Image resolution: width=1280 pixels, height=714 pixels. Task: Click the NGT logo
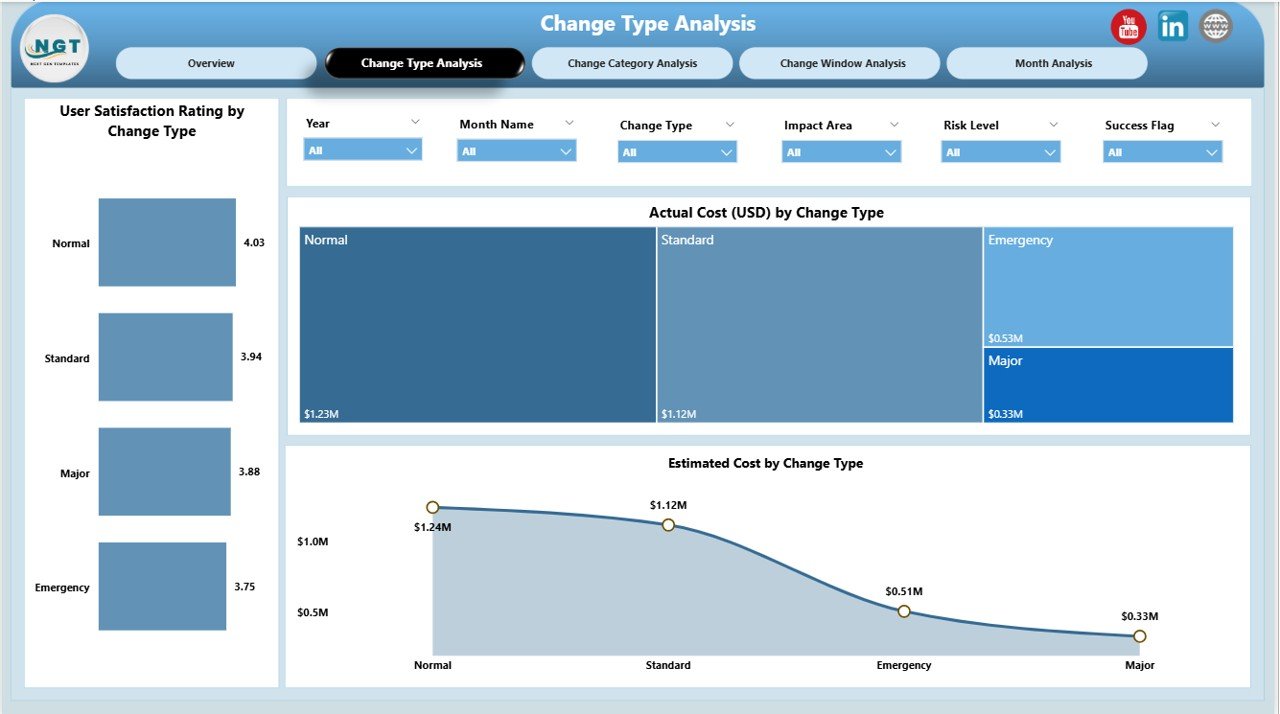[x=53, y=47]
